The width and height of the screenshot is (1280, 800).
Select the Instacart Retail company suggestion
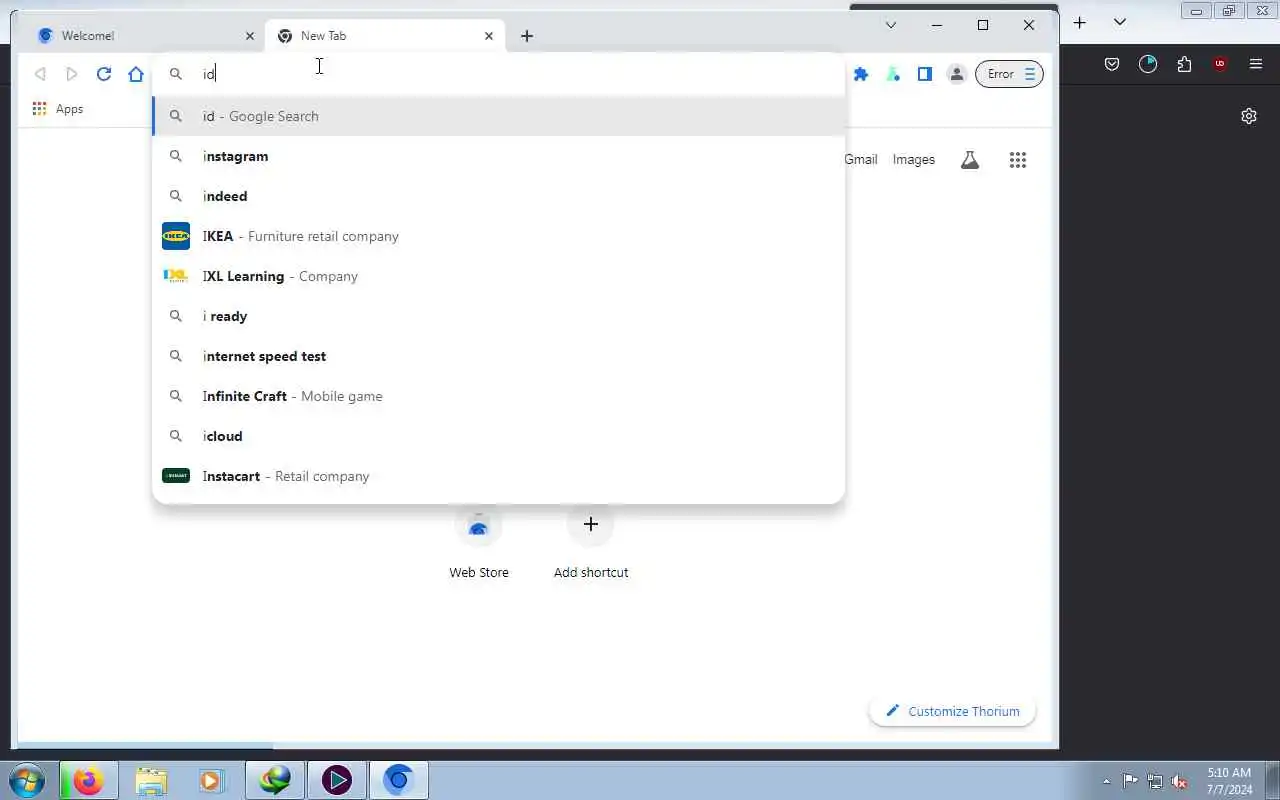(498, 476)
